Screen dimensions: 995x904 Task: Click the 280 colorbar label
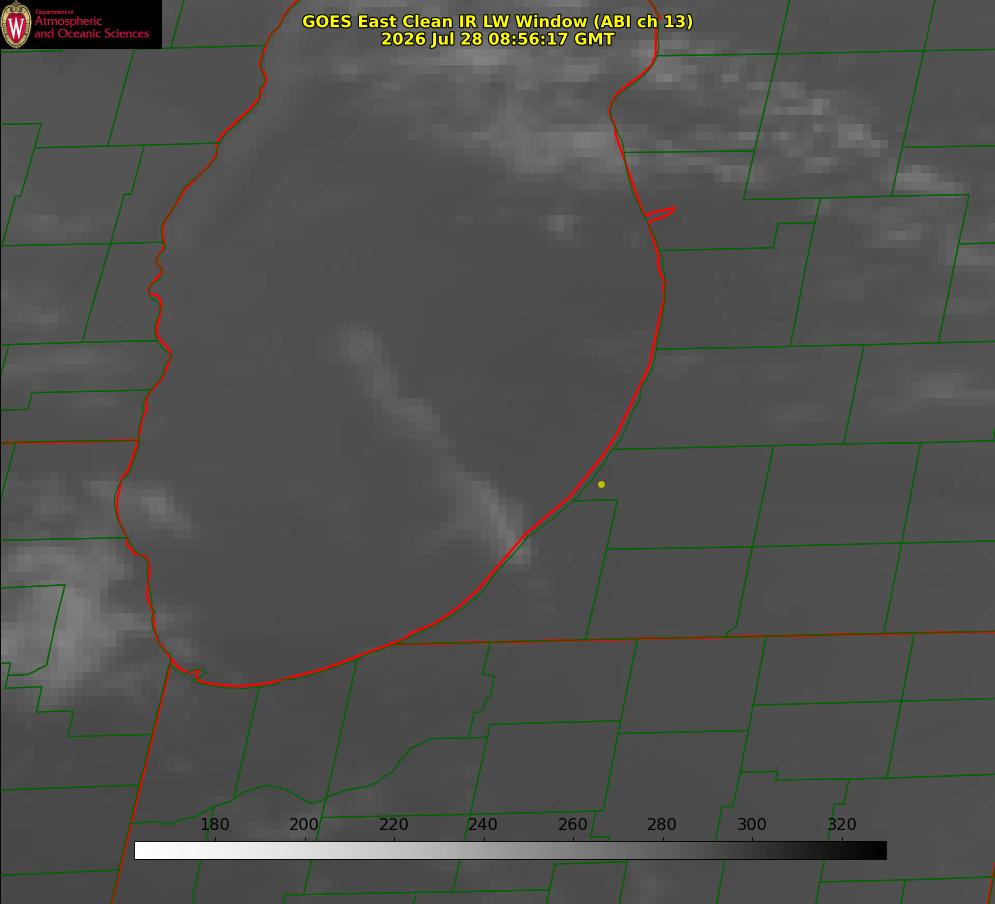[x=662, y=824]
